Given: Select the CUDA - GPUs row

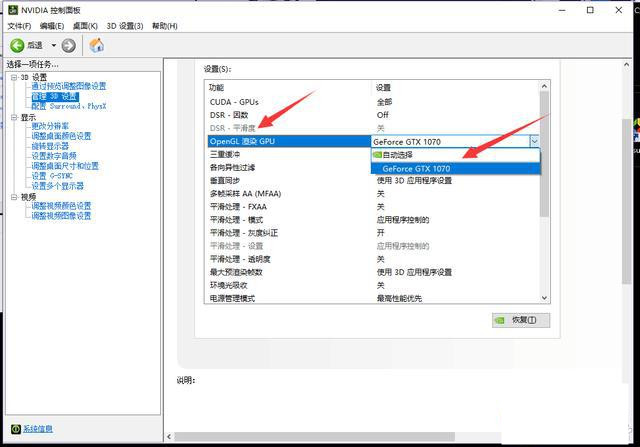Looking at the screenshot, I should 373,102.
